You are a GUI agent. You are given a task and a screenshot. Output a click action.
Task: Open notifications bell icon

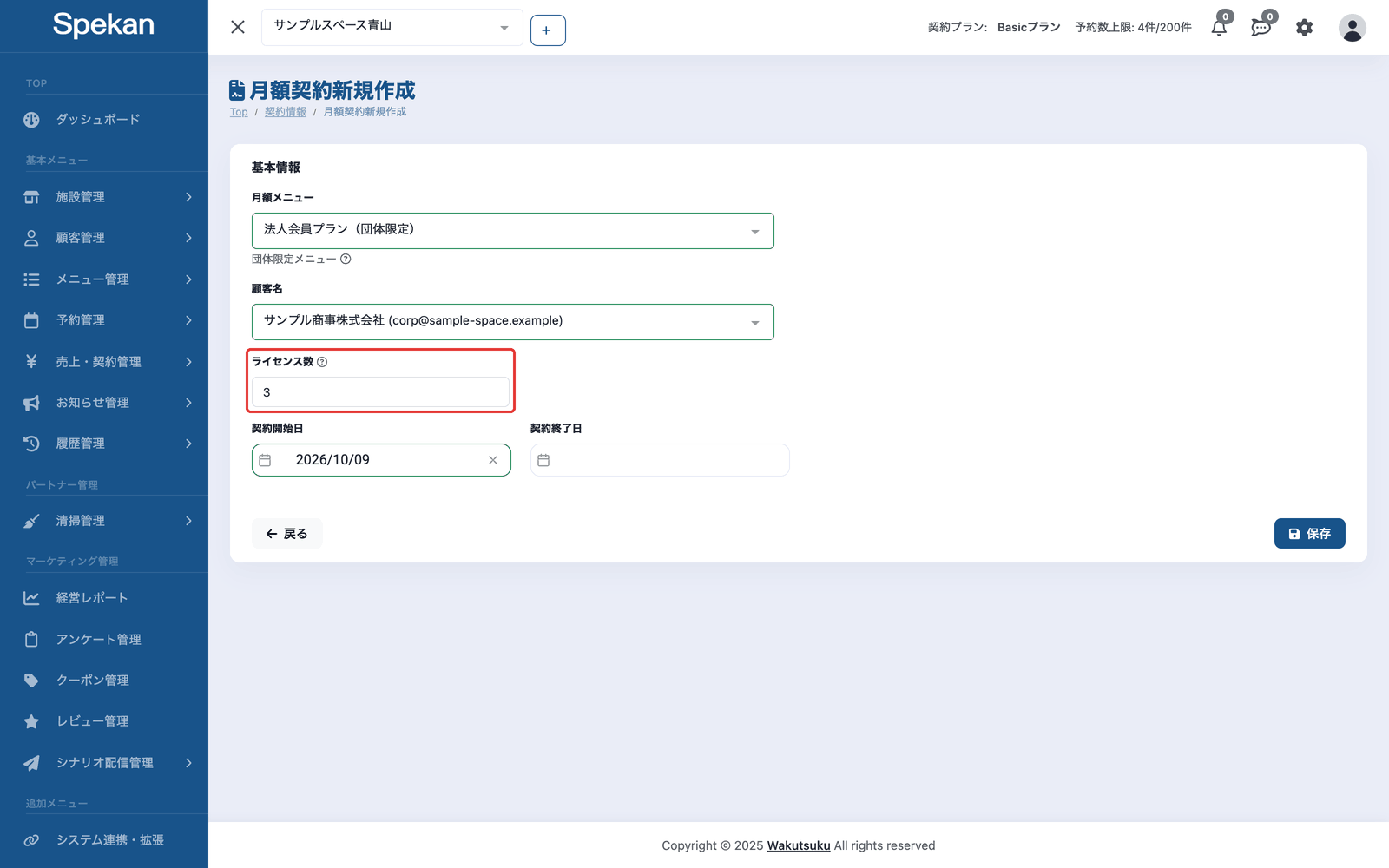pos(1219,28)
